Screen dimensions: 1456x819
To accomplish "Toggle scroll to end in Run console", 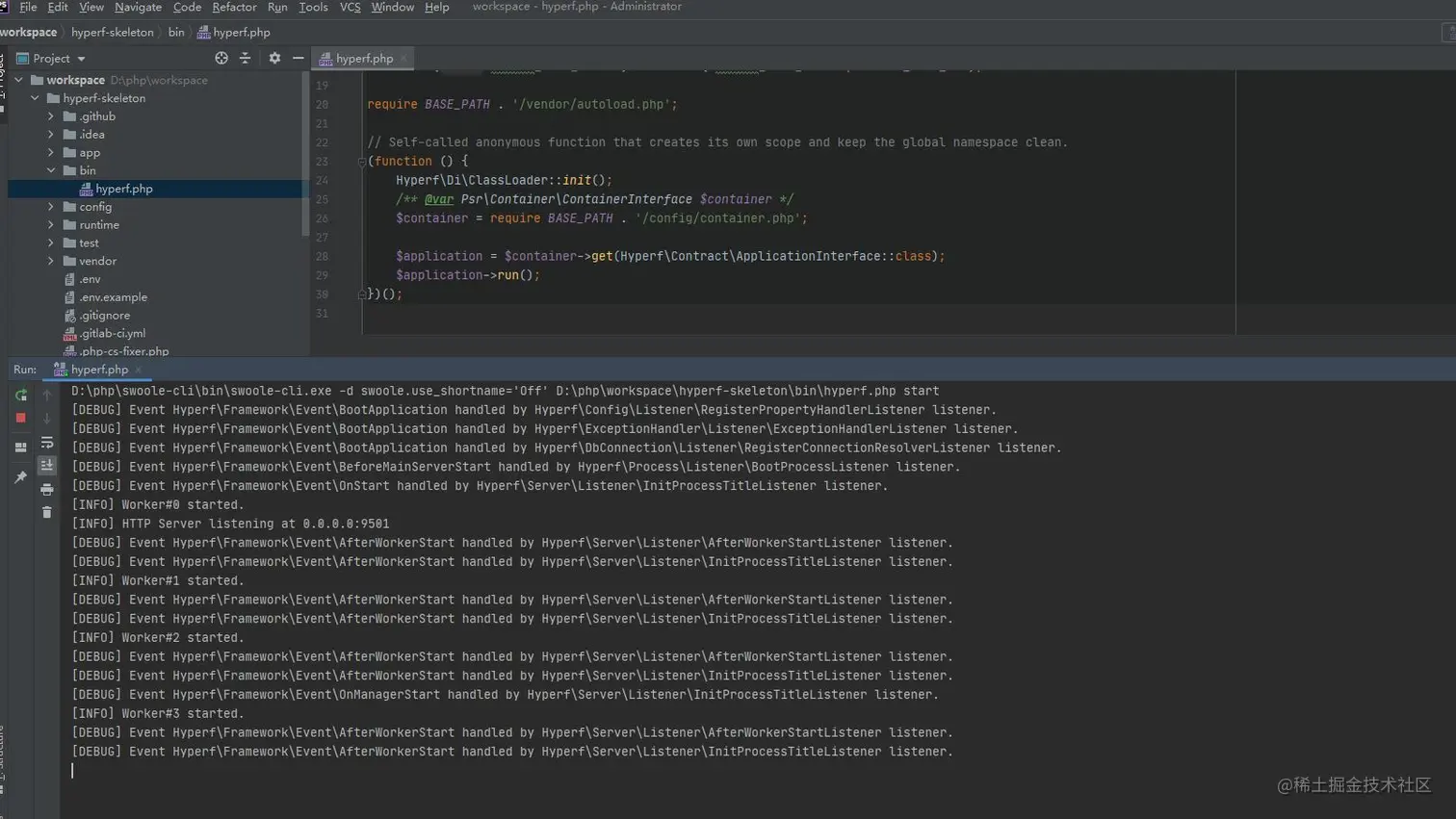I will [x=46, y=466].
